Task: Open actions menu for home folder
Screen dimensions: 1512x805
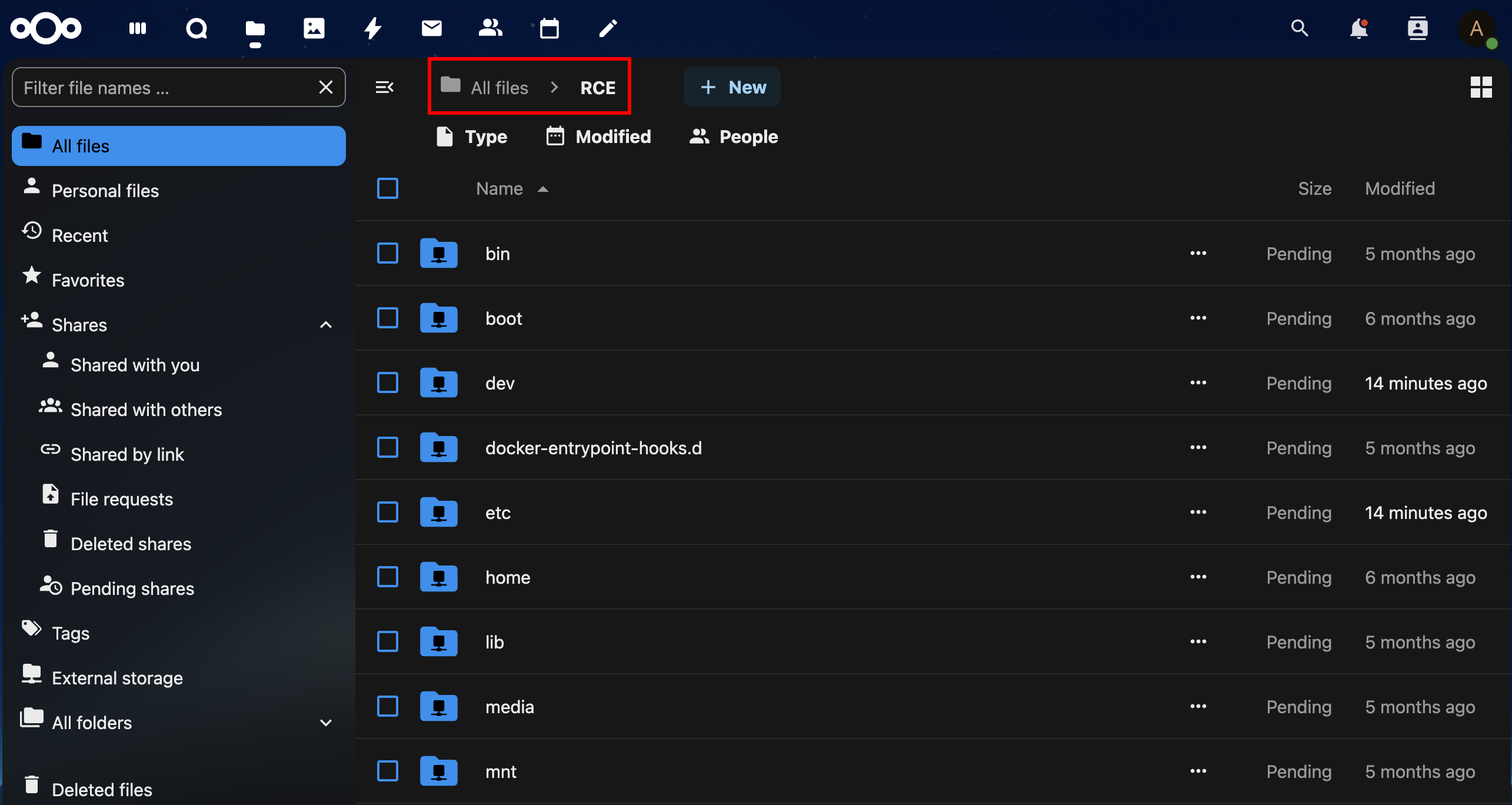Action: point(1198,577)
